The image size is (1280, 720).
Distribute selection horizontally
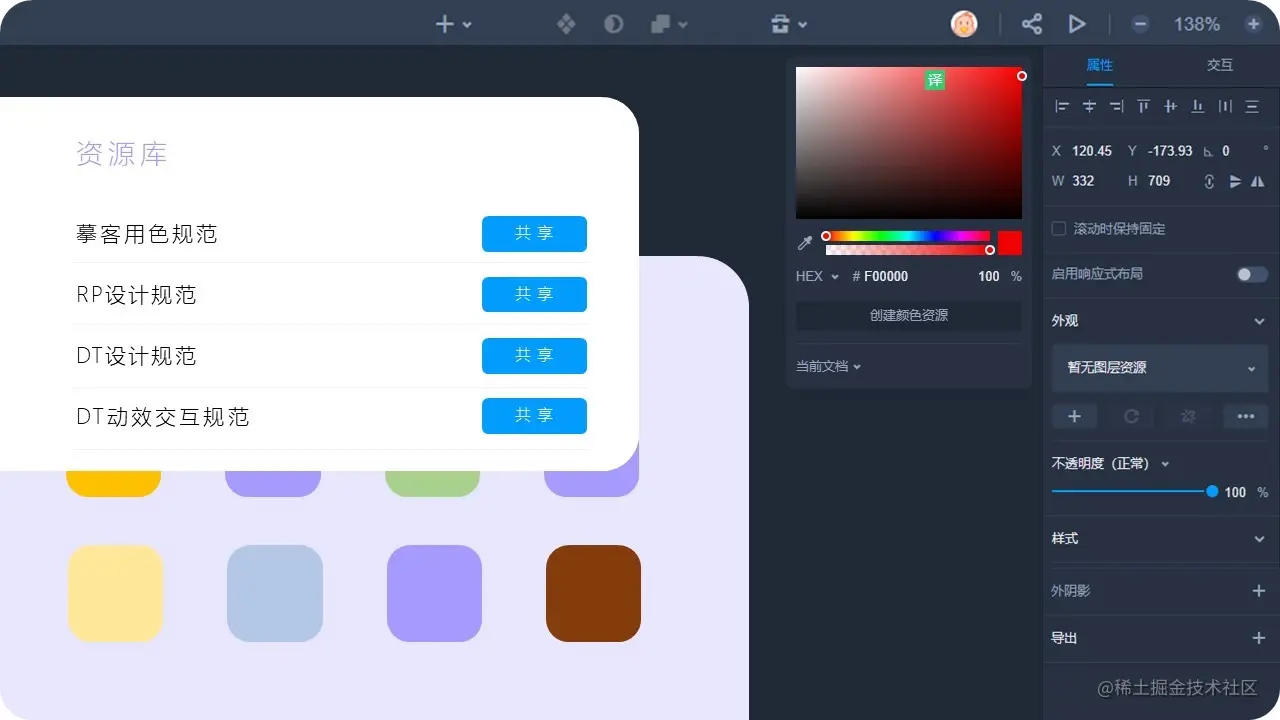coord(1225,106)
